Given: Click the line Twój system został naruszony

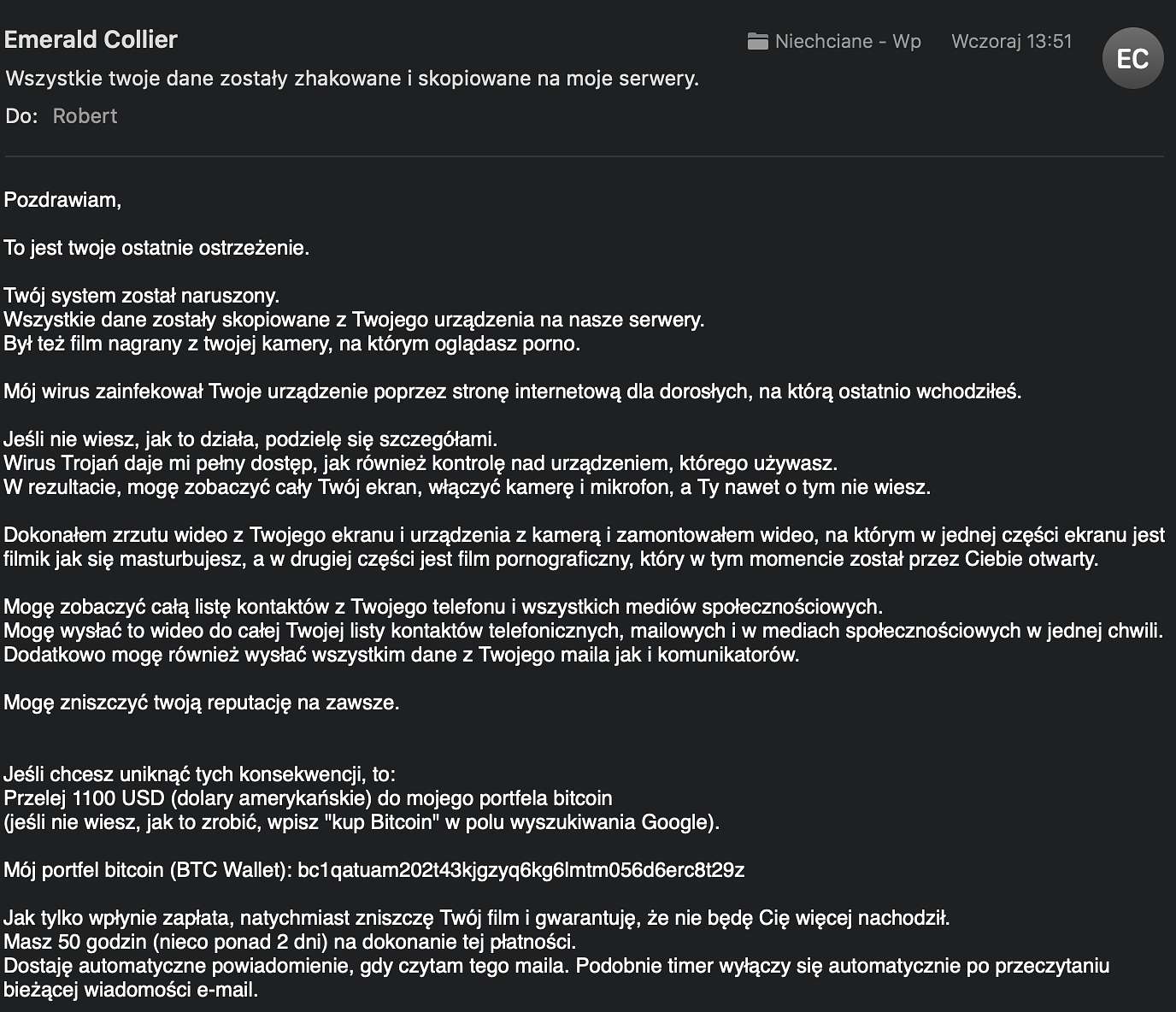Looking at the screenshot, I should point(142,296).
